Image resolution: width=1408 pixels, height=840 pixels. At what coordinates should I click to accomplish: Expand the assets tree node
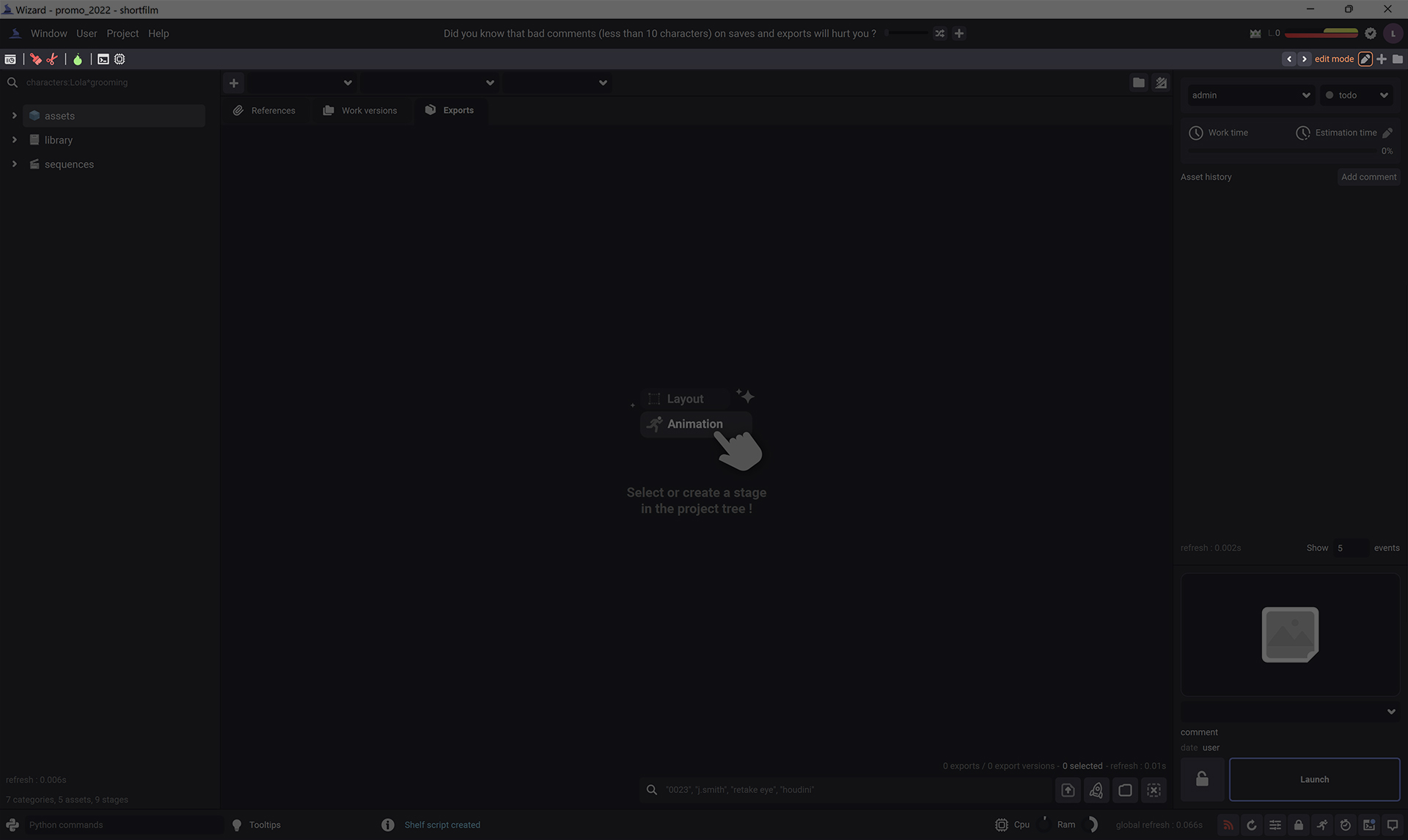[x=14, y=116]
